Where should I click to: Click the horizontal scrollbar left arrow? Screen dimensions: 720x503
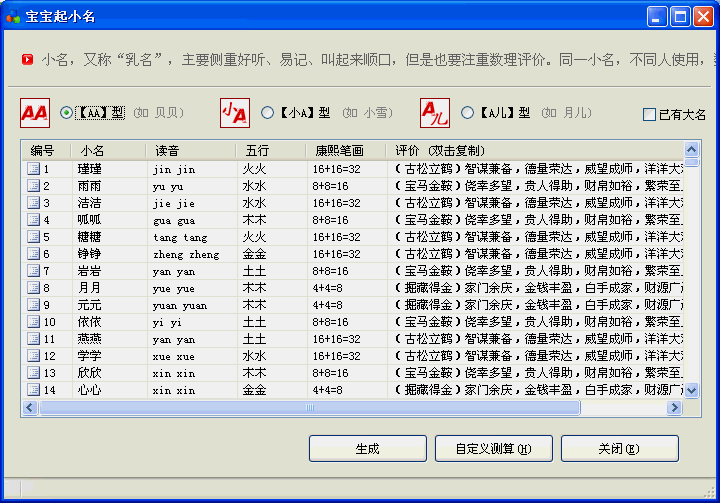pyautogui.click(x=30, y=407)
